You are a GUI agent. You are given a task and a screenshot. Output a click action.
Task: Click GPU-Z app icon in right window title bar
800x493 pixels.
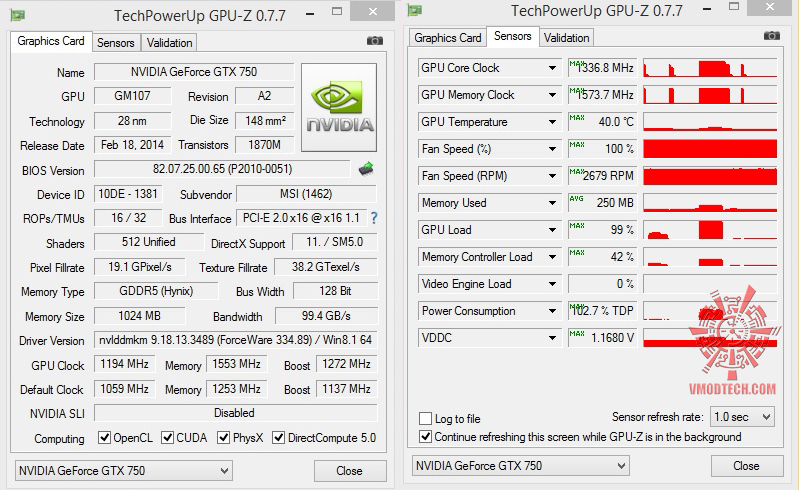point(415,10)
